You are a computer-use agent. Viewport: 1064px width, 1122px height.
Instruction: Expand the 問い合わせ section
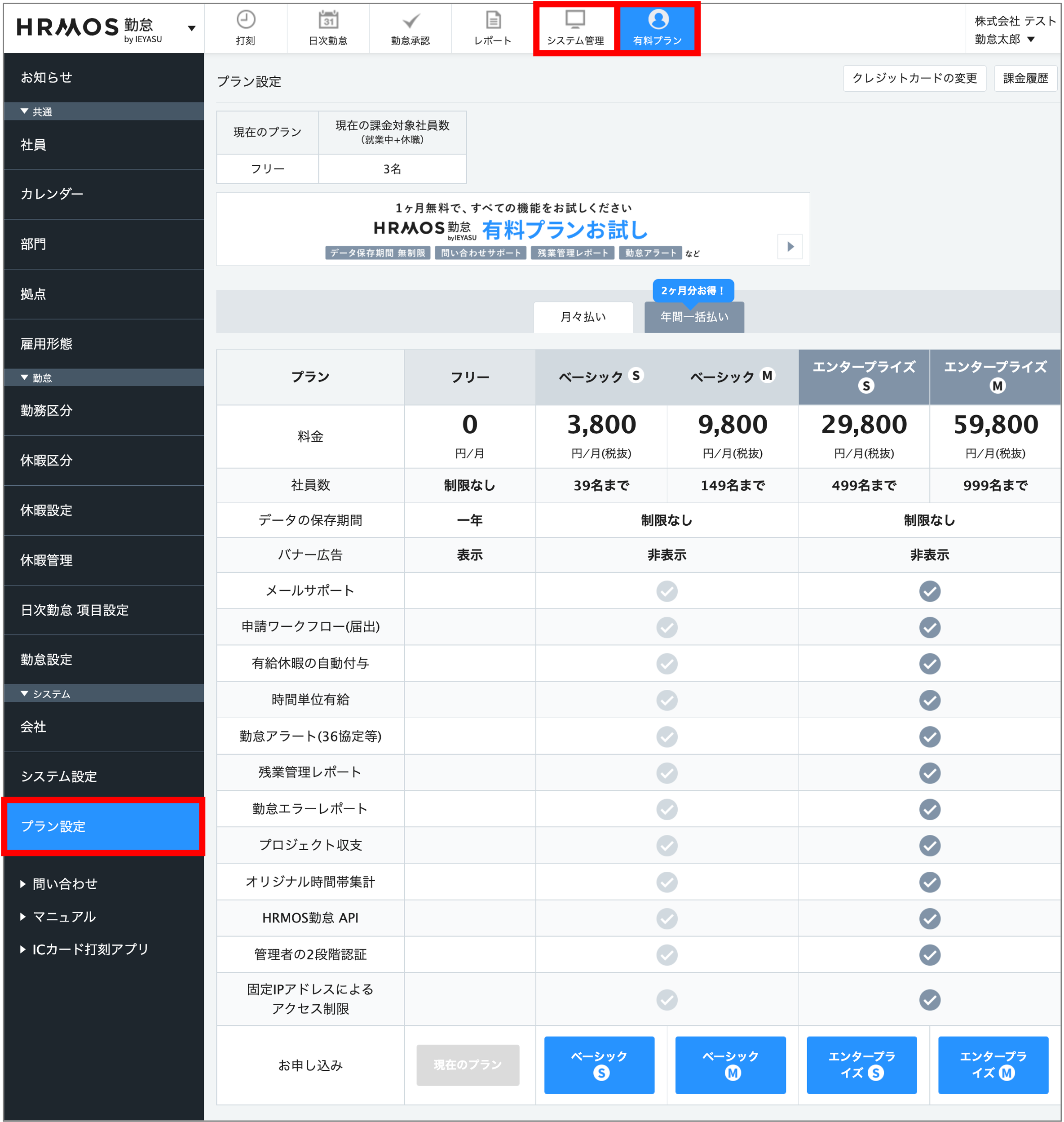65,884
